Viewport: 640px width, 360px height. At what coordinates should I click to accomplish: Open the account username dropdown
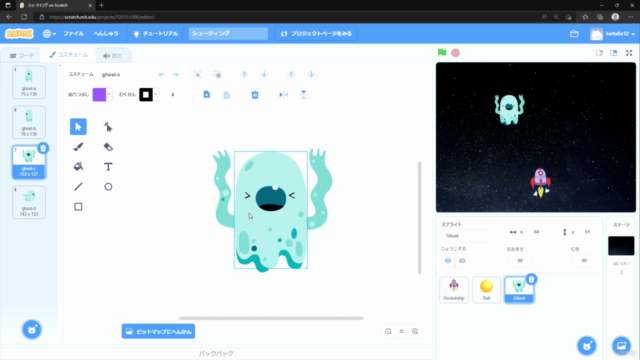tap(620, 33)
